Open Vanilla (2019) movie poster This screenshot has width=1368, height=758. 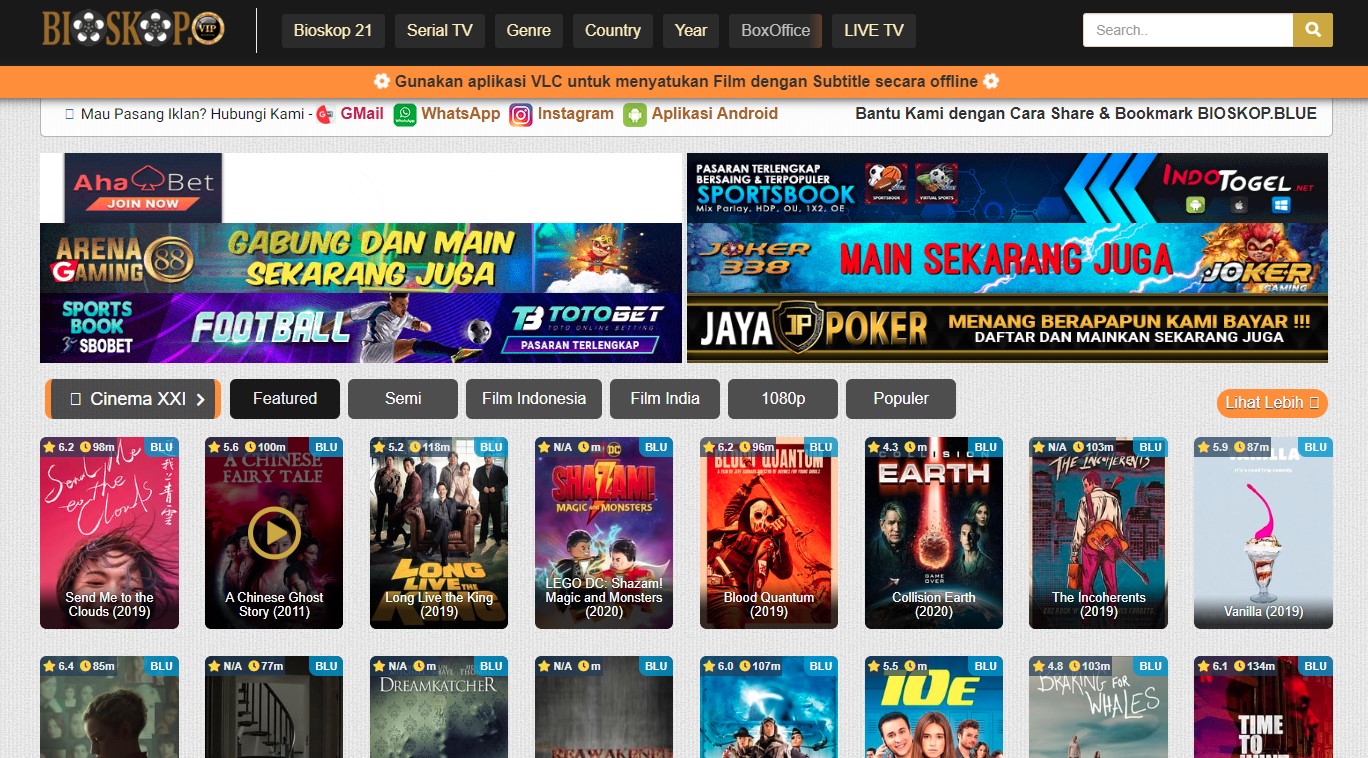click(1263, 533)
